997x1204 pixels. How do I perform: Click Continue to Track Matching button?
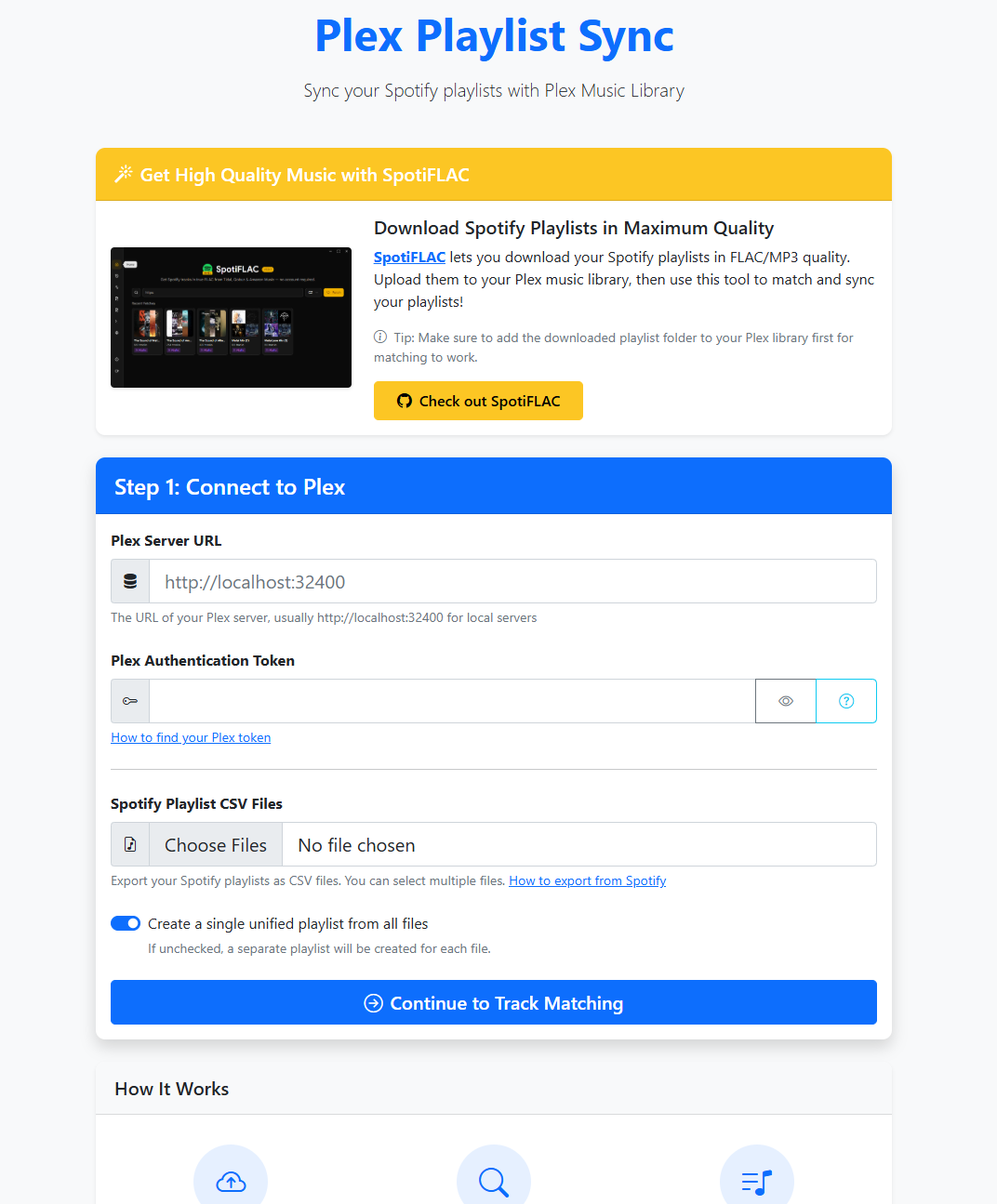tap(494, 1002)
